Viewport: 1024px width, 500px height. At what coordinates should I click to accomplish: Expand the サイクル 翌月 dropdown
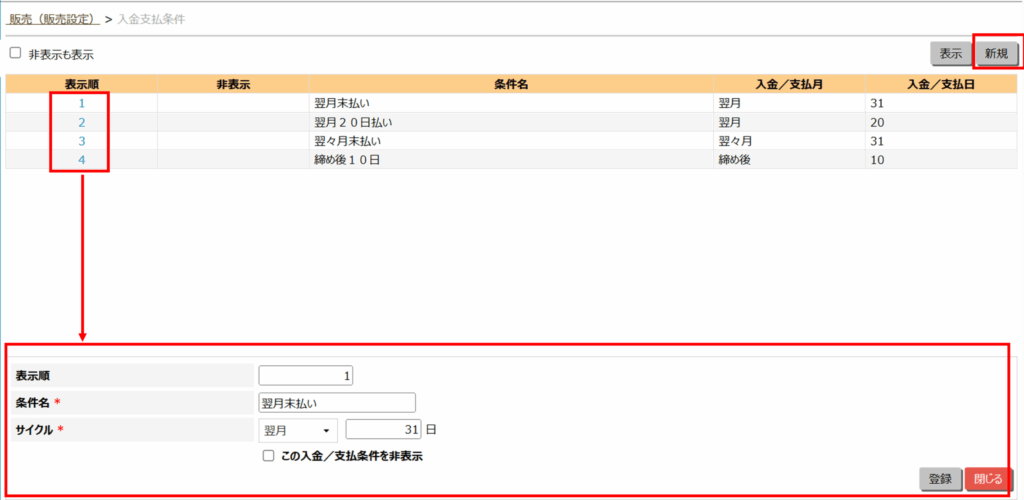coord(297,431)
